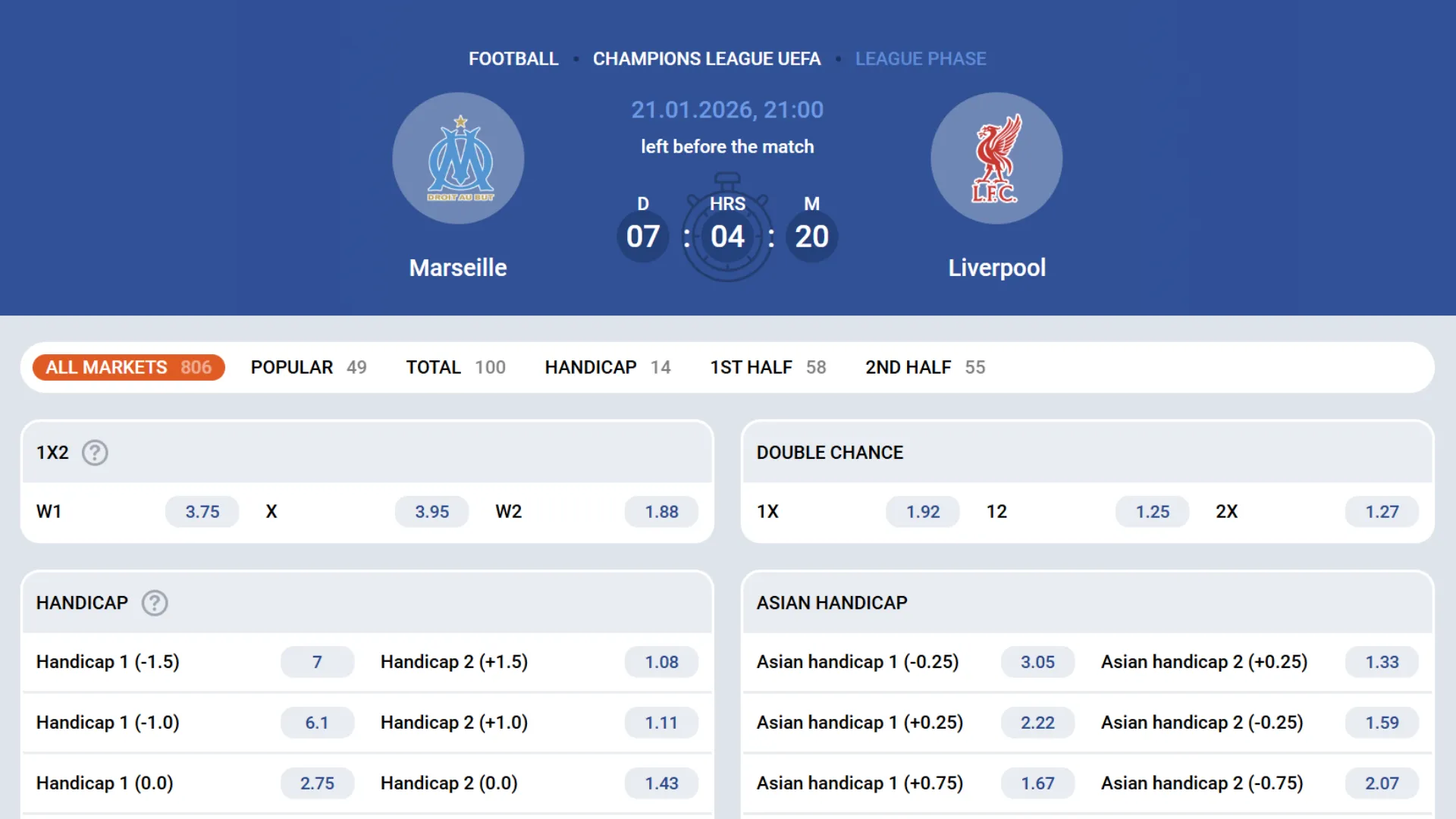The image size is (1456, 819).
Task: Click the hours counter in the countdown
Action: tap(727, 236)
